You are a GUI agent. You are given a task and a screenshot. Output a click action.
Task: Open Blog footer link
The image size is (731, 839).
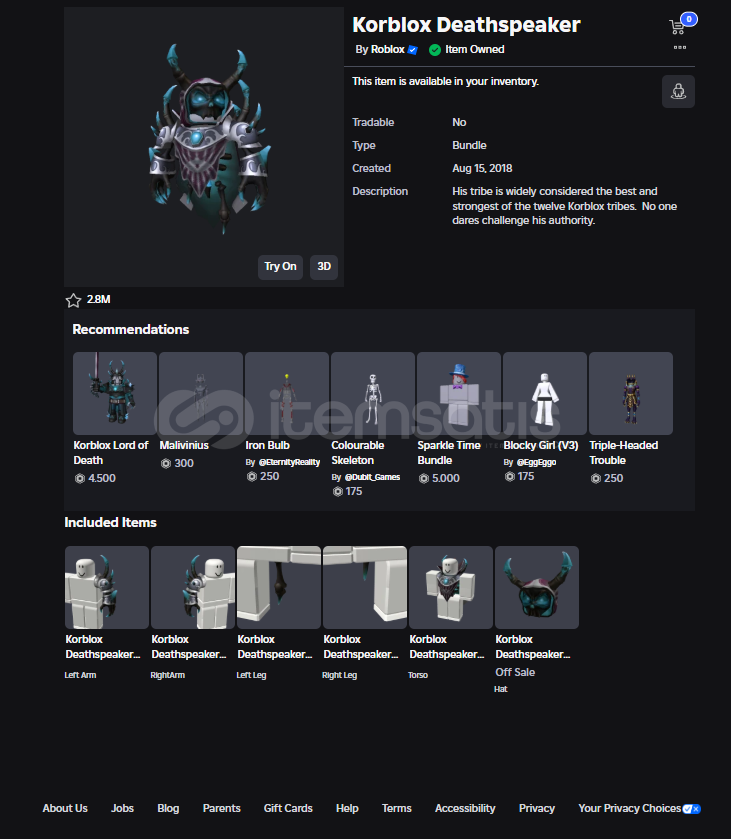(168, 809)
